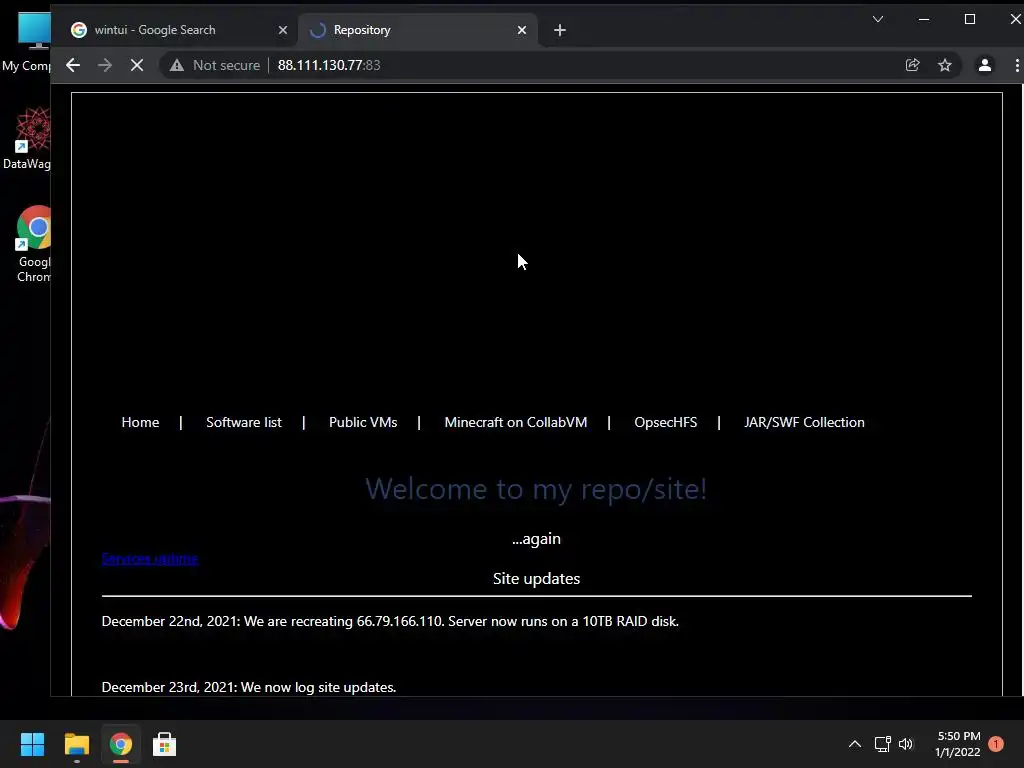This screenshot has width=1024, height=768.
Task: Open the notification badge in the taskbar
Action: (x=996, y=744)
